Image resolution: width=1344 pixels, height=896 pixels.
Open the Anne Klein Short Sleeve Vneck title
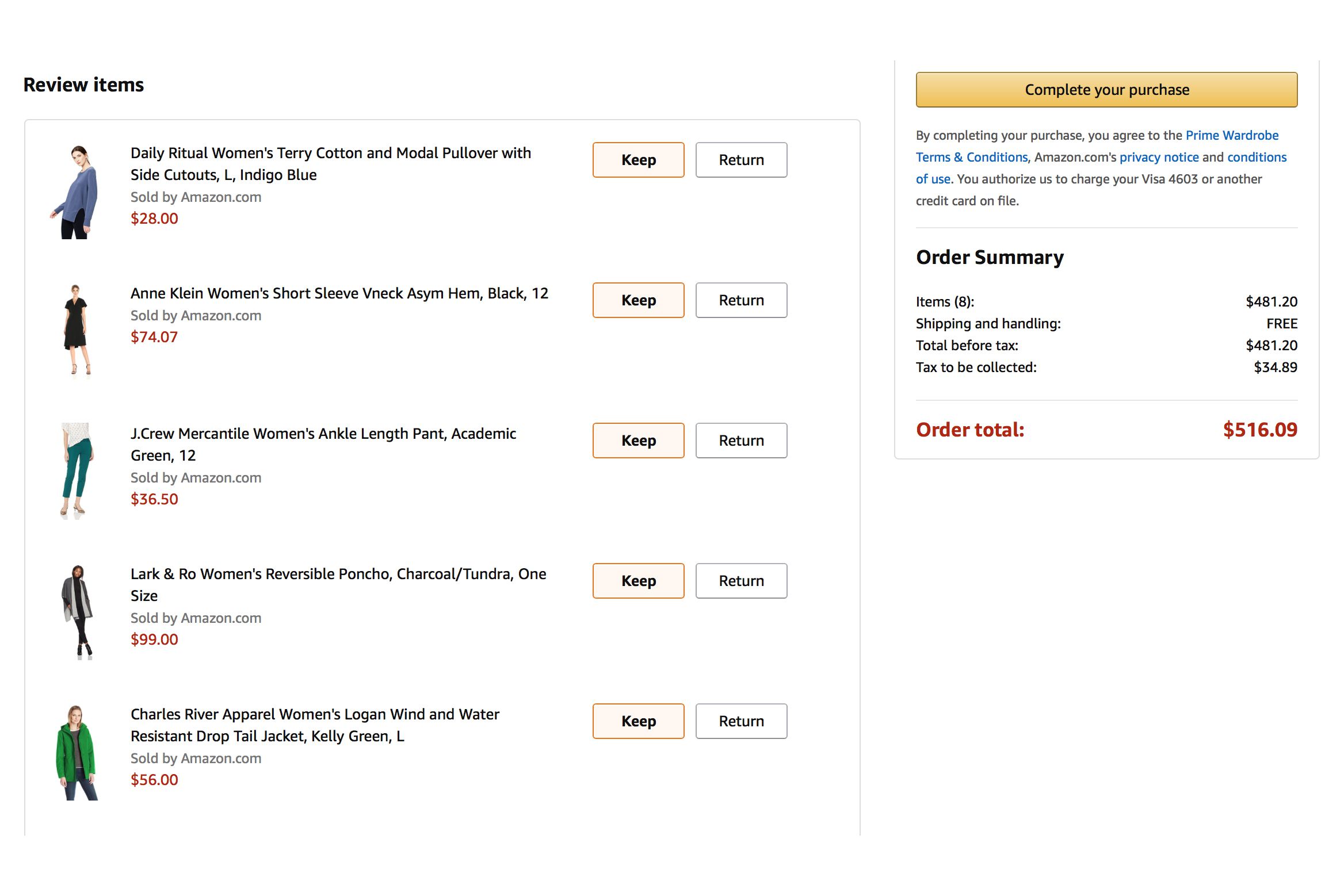coord(339,293)
